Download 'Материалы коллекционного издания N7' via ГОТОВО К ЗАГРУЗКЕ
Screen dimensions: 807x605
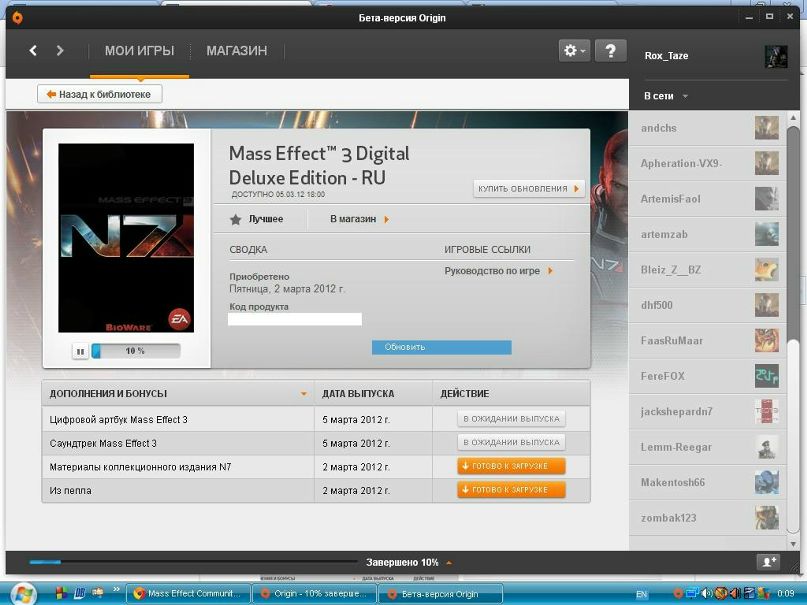(x=511, y=466)
